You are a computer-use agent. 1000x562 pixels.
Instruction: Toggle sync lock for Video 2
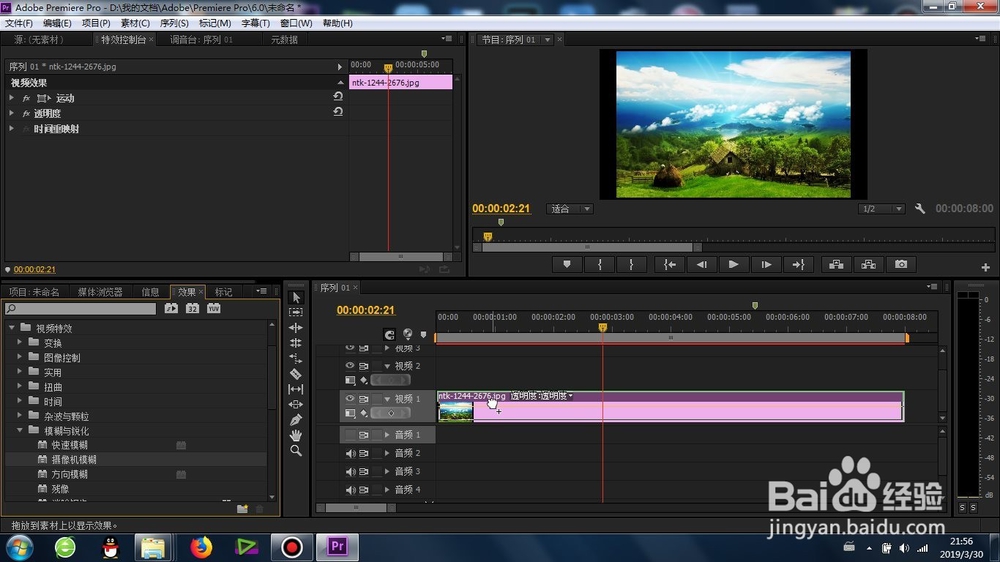(364, 366)
